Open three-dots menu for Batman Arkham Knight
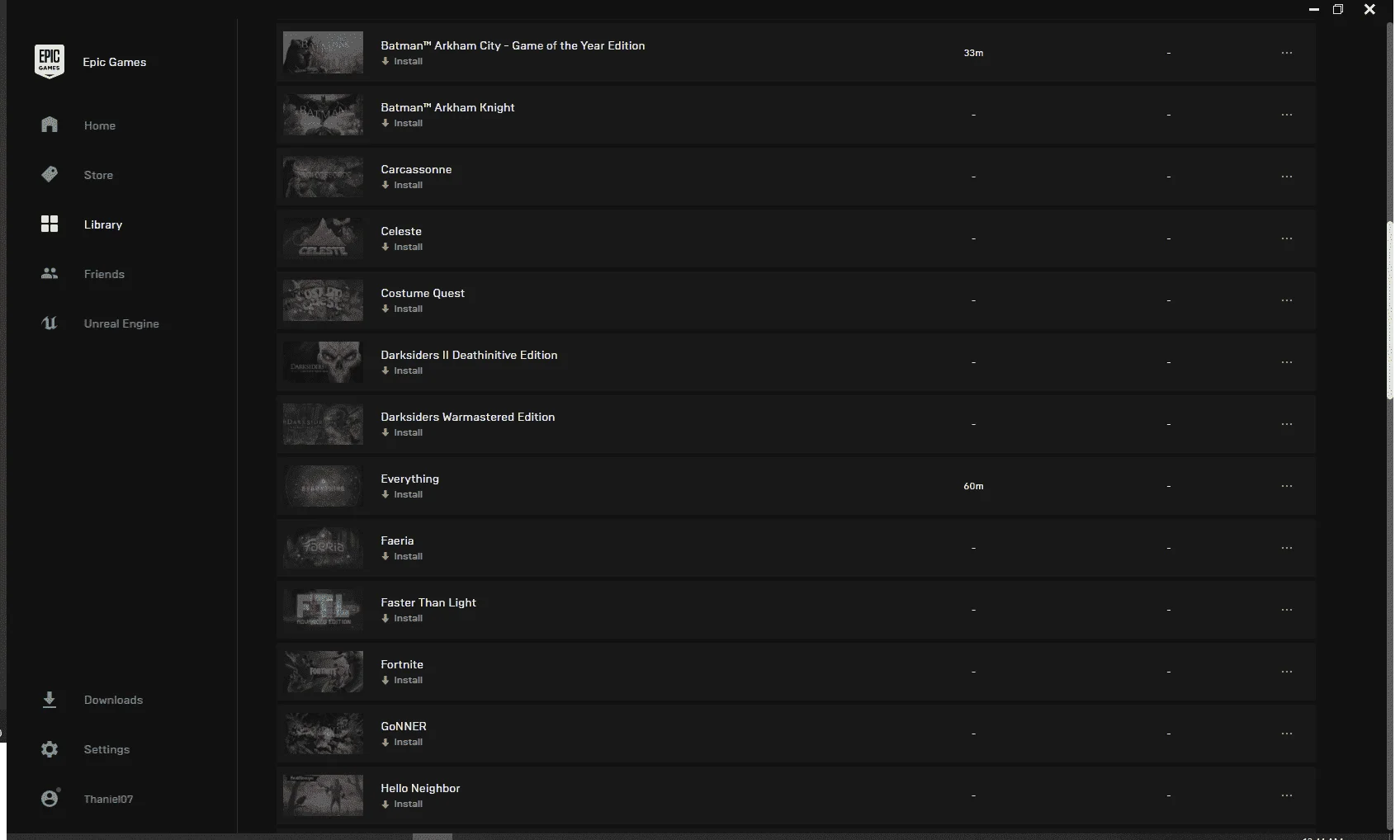The height and width of the screenshot is (840, 1400). (x=1287, y=115)
